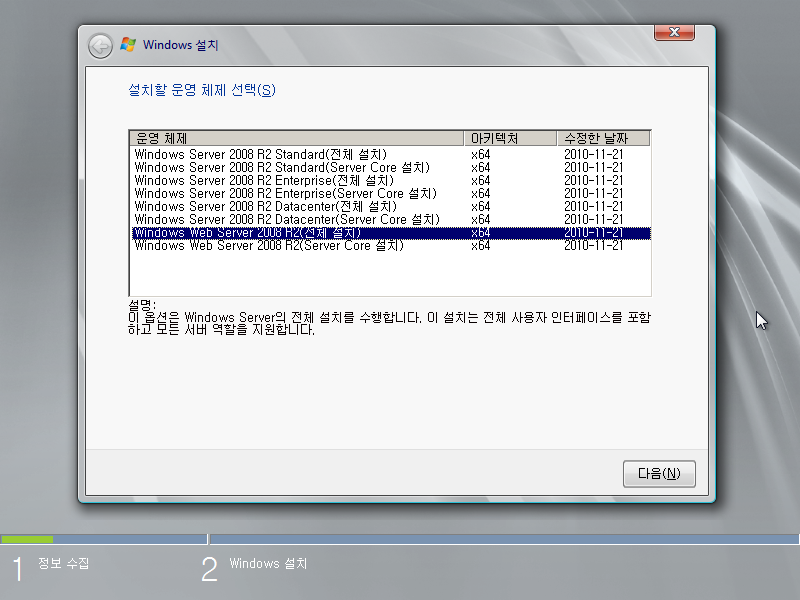
Task: Click date 2010-11-21 in Web Server Core row
Action: point(593,246)
